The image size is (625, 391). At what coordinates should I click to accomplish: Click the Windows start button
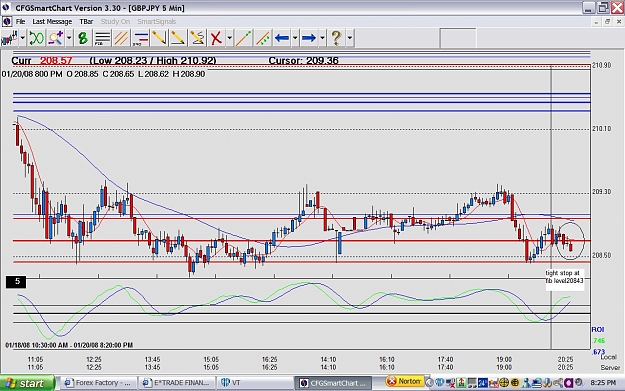click(28, 383)
